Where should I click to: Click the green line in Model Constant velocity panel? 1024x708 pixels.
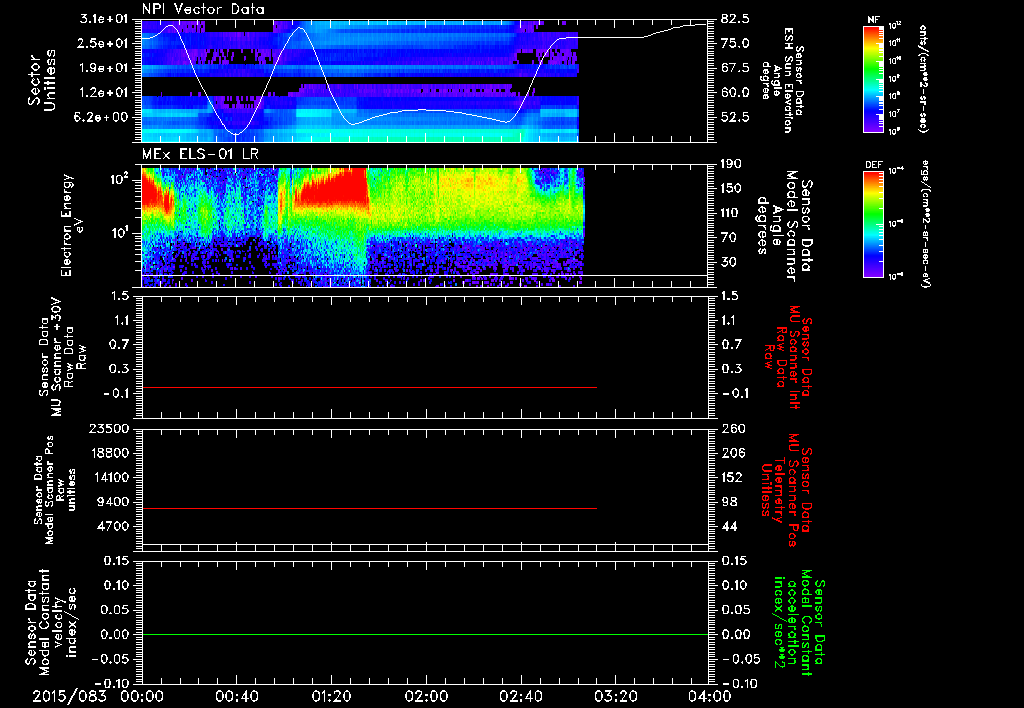pos(424,634)
